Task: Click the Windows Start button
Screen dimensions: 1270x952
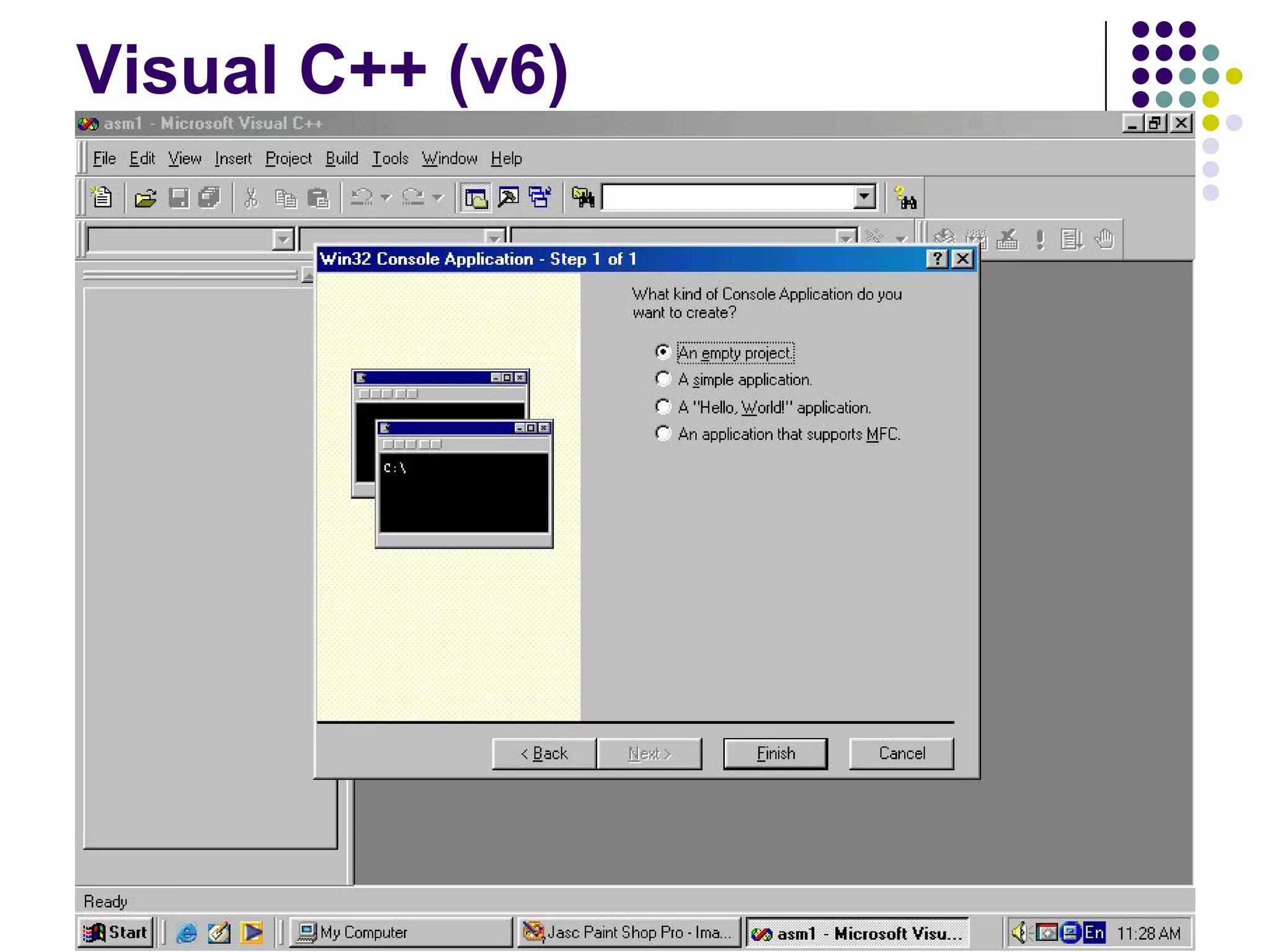Action: [x=116, y=932]
